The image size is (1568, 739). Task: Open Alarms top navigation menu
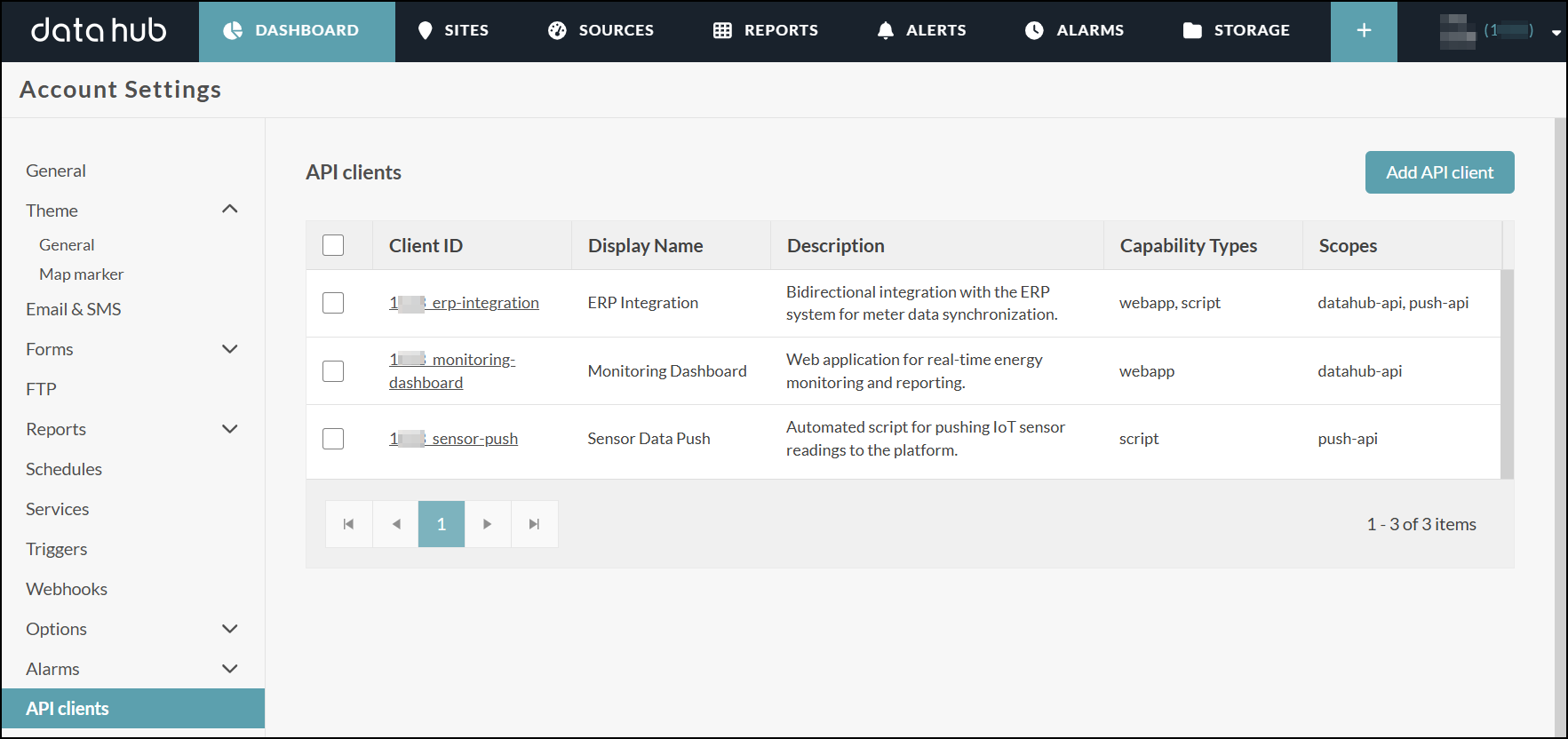[1074, 31]
